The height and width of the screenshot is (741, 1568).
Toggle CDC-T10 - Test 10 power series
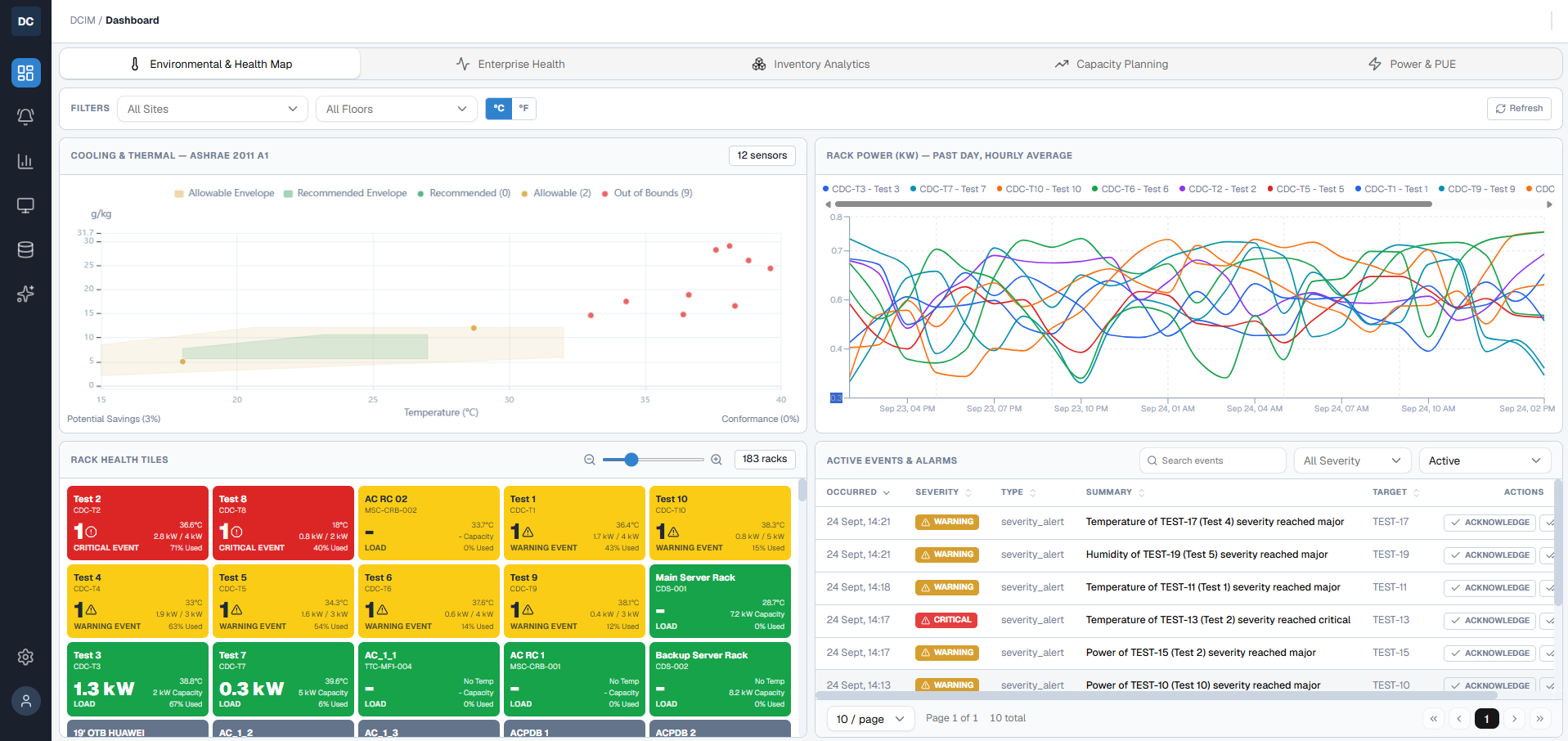(1039, 189)
